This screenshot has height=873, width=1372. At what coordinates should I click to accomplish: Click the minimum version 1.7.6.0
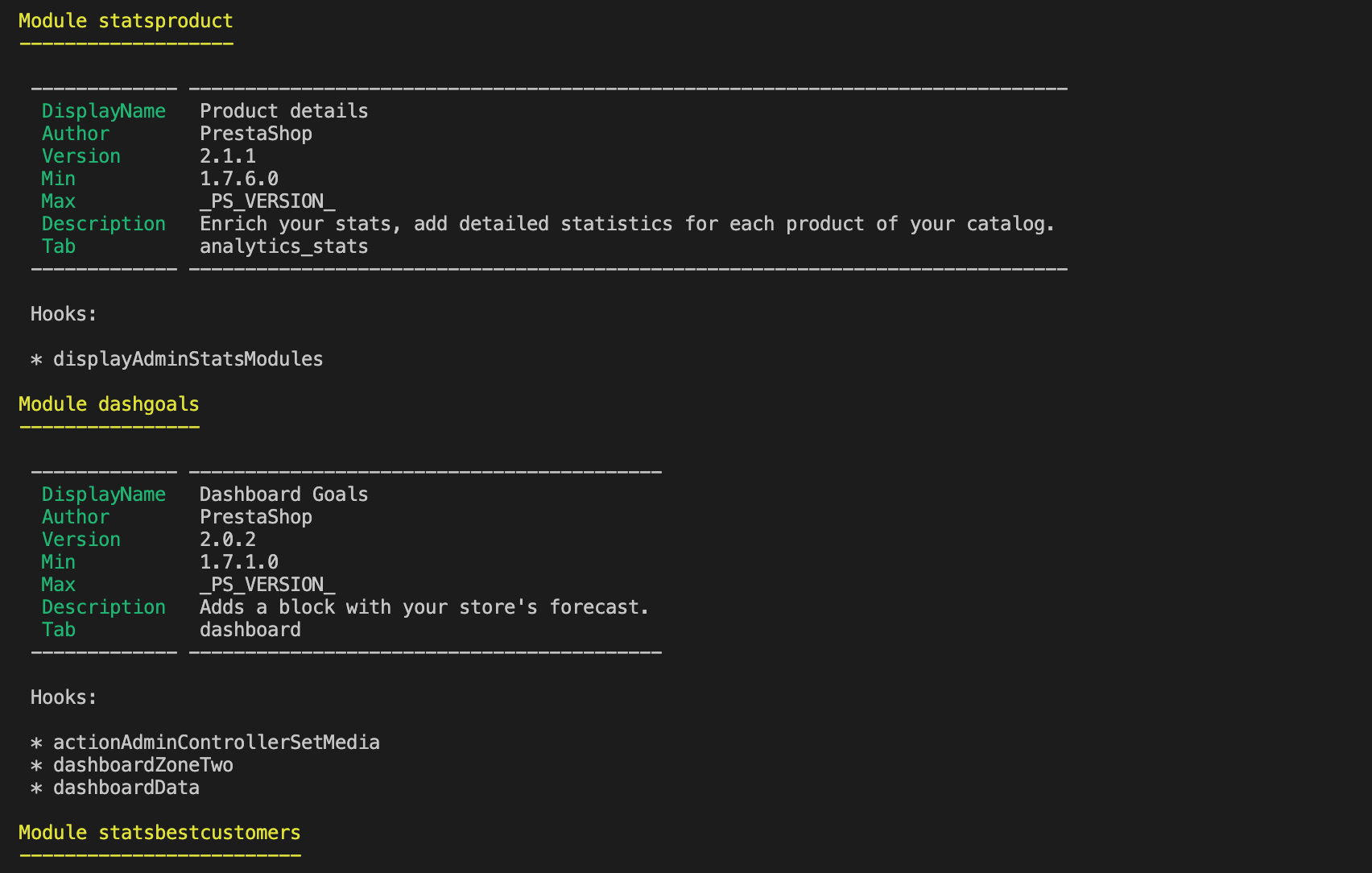click(x=239, y=179)
